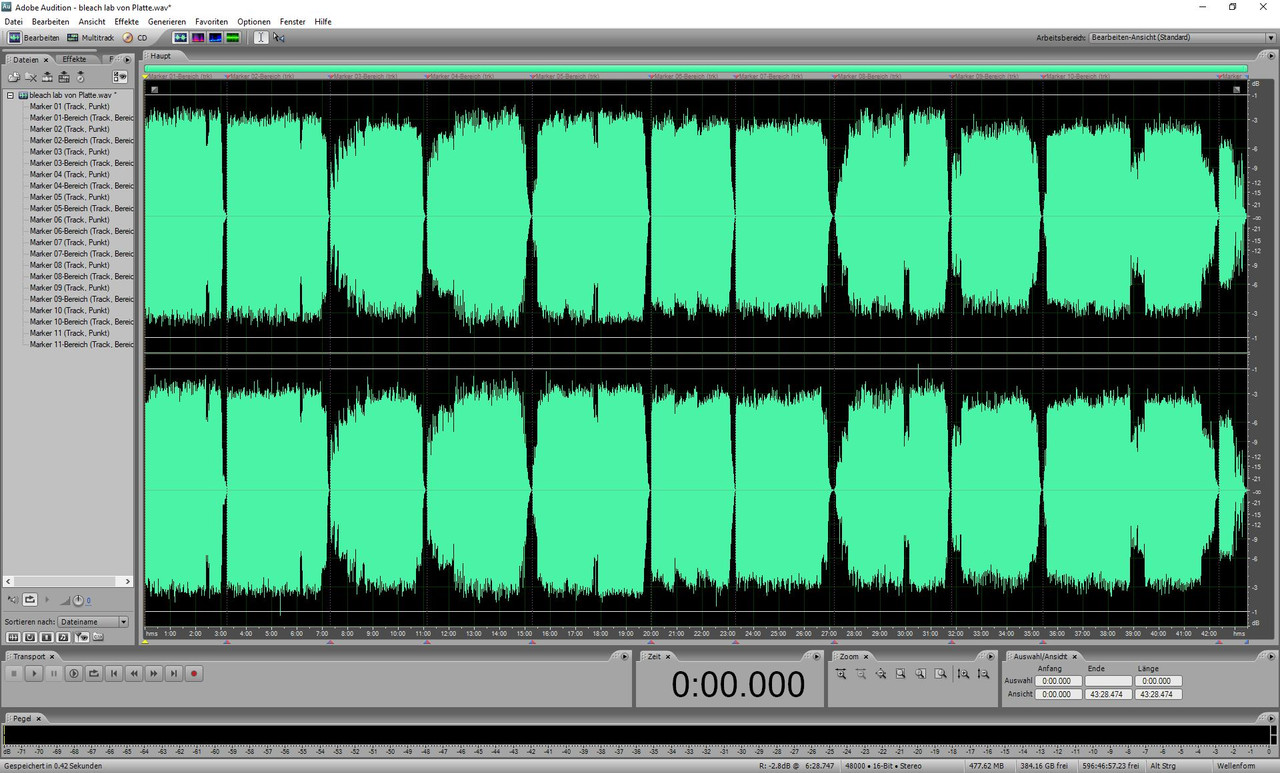Click Auswahl Anfang time field

pos(1058,681)
